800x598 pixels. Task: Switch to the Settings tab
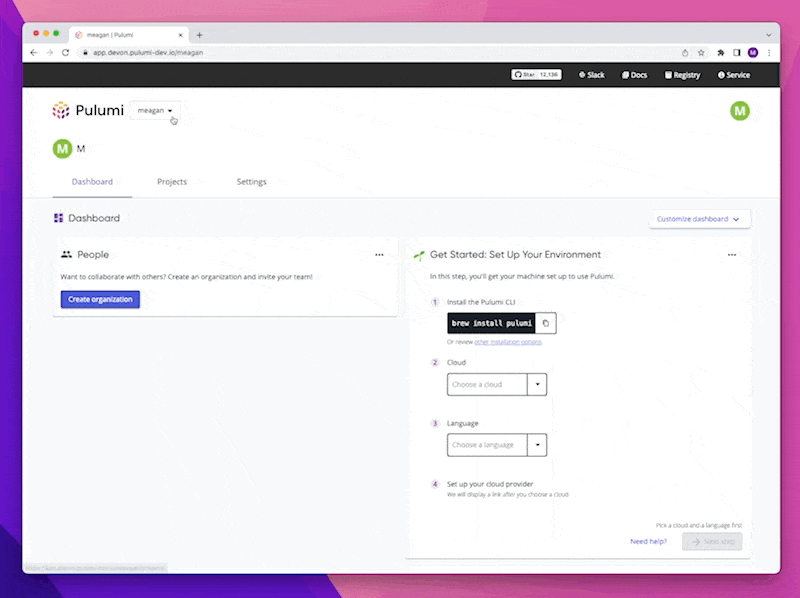click(252, 182)
